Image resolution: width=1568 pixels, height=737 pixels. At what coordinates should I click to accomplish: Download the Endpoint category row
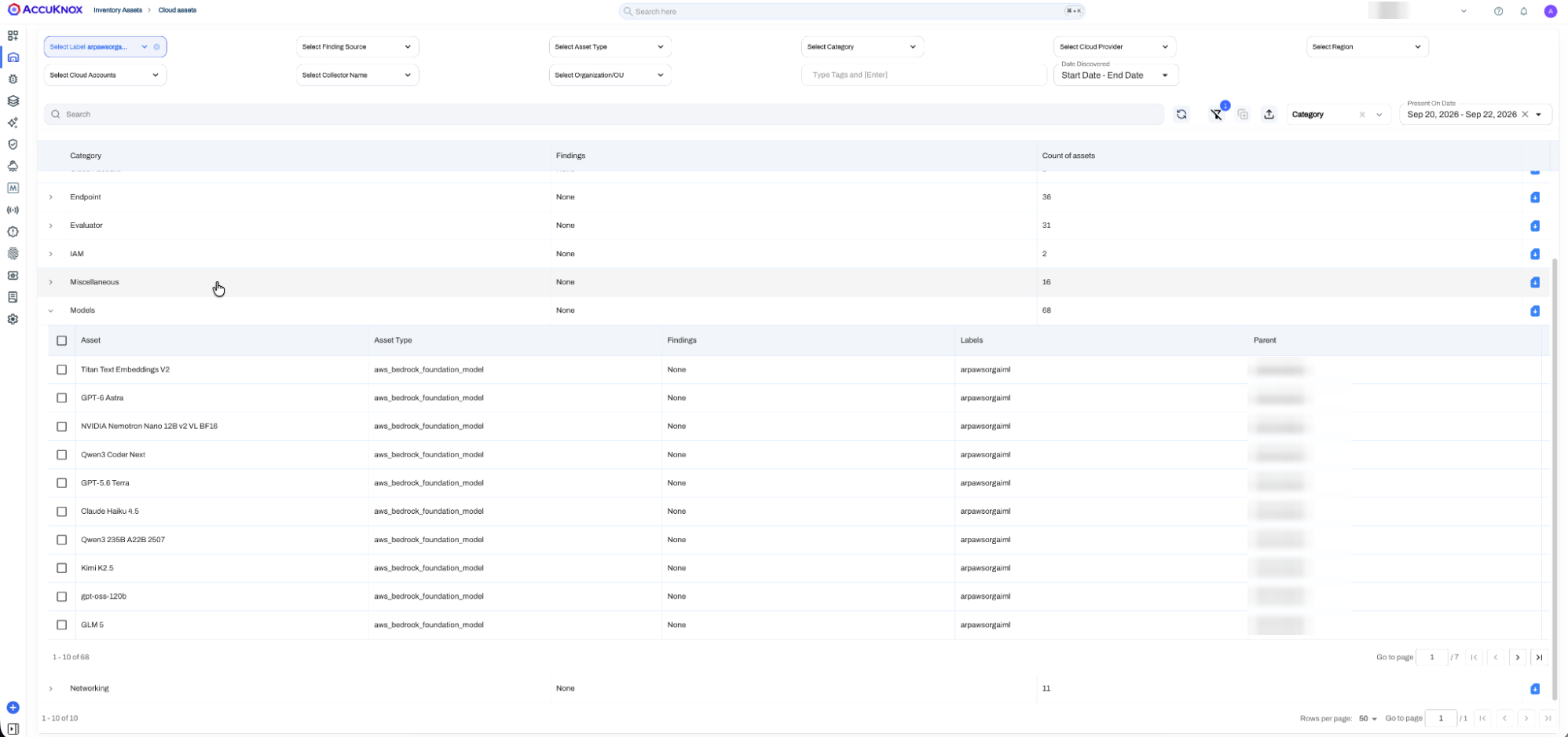[x=1535, y=197]
